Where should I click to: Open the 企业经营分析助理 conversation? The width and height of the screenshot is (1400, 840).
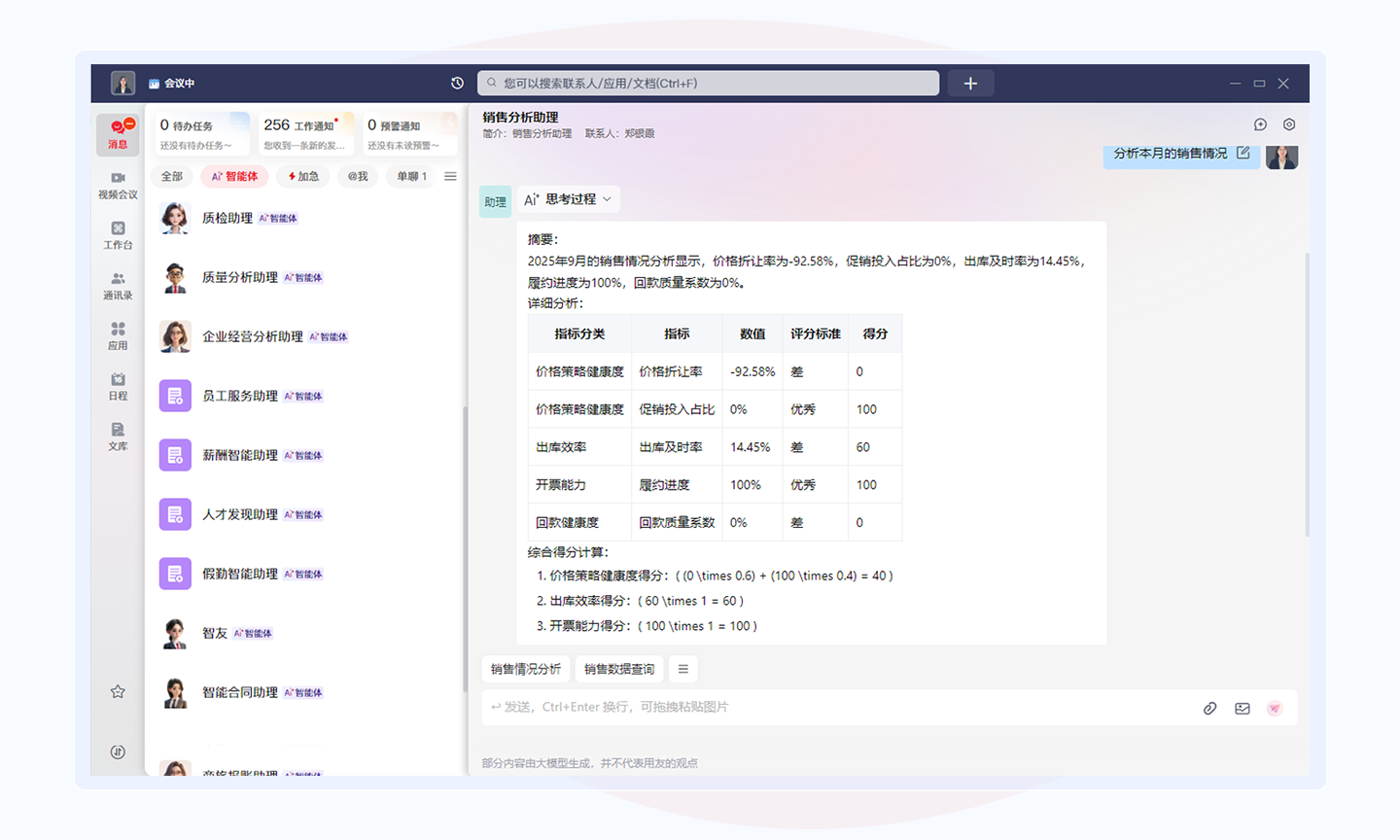coord(253,336)
